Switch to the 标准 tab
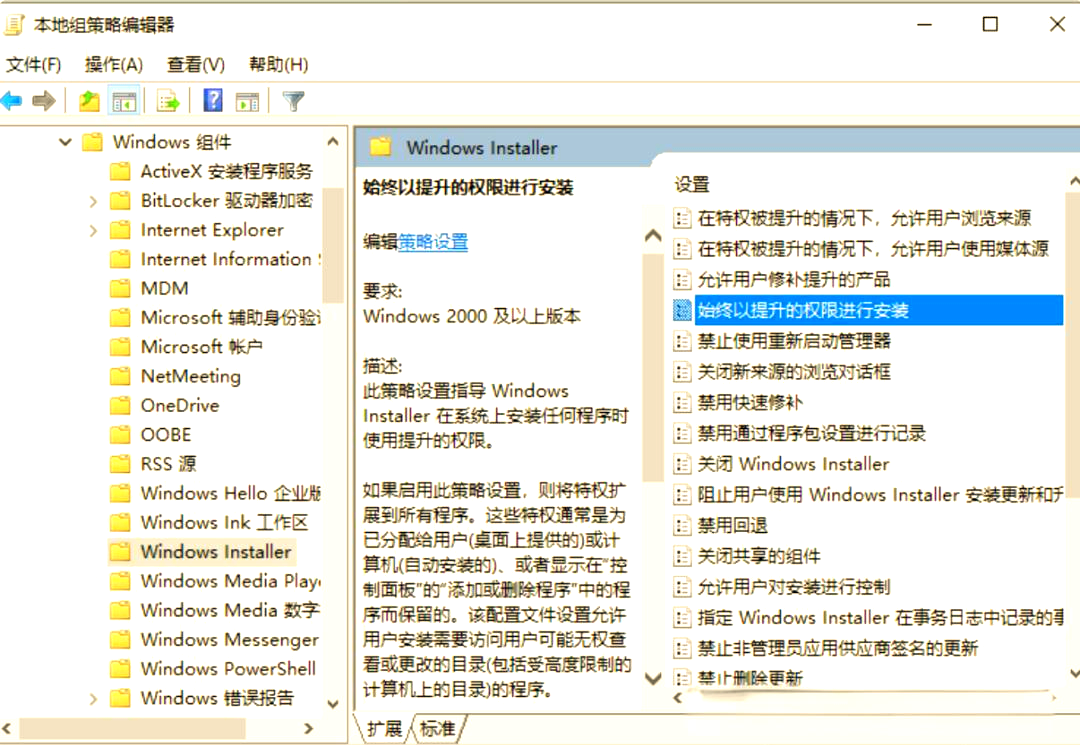Image resolution: width=1080 pixels, height=745 pixels. (x=438, y=729)
